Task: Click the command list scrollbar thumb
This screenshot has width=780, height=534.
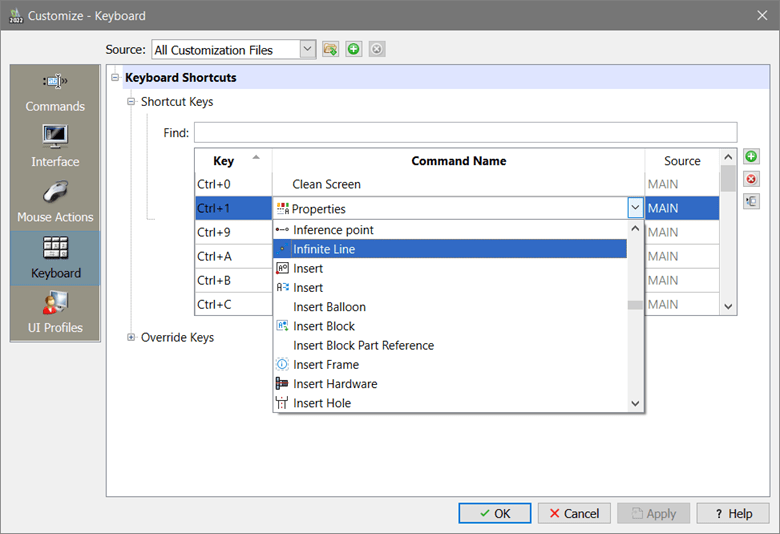Action: coord(635,305)
